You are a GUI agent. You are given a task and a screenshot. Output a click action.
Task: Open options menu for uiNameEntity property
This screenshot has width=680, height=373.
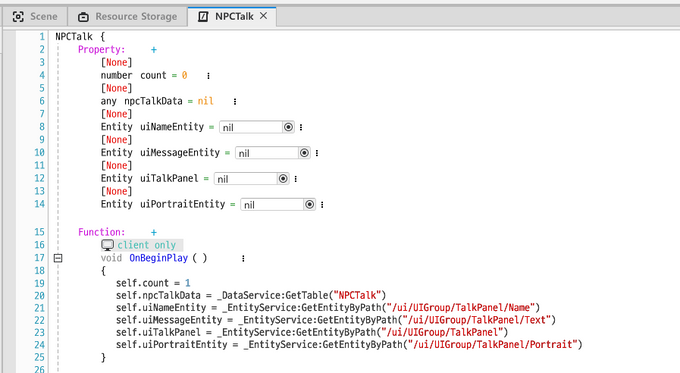tap(301, 127)
